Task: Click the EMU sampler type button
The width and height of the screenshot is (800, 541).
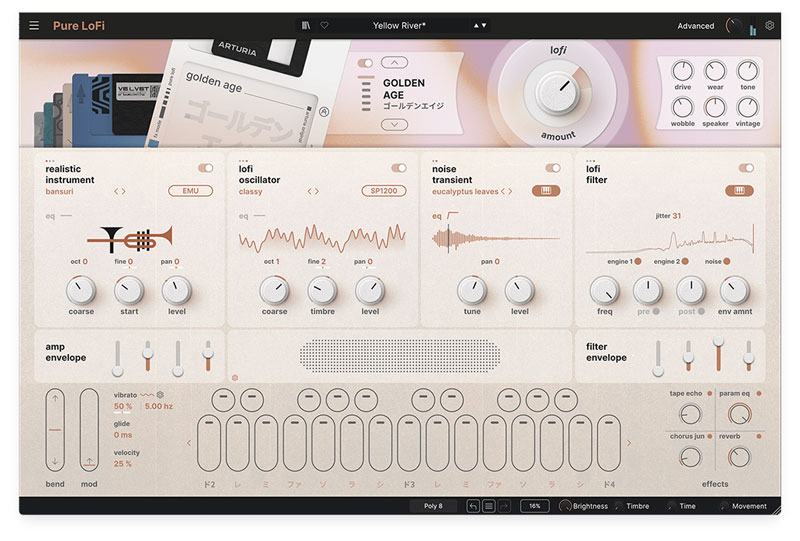Action: pos(190,191)
